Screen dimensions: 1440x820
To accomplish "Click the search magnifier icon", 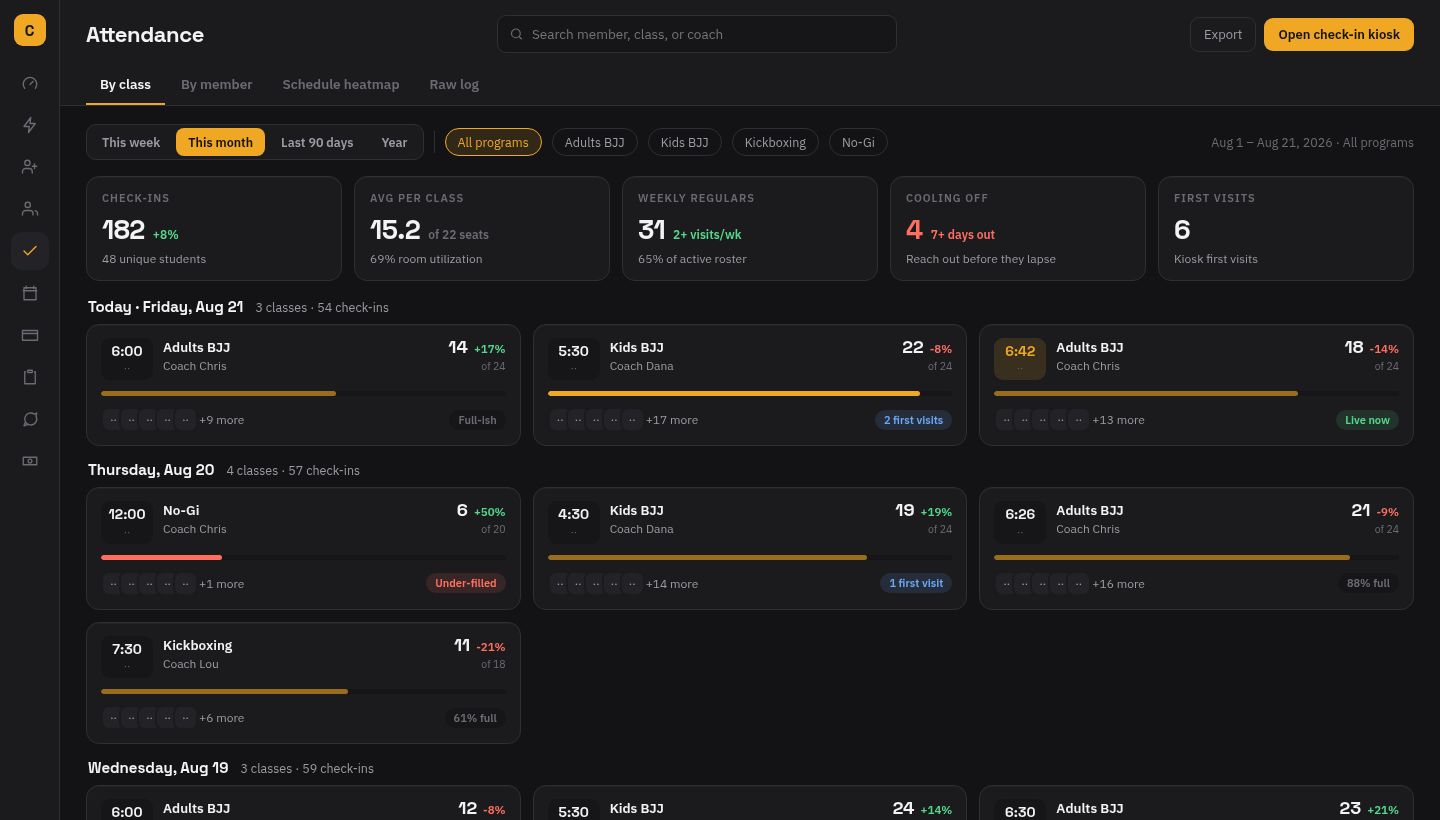I will click(x=517, y=34).
